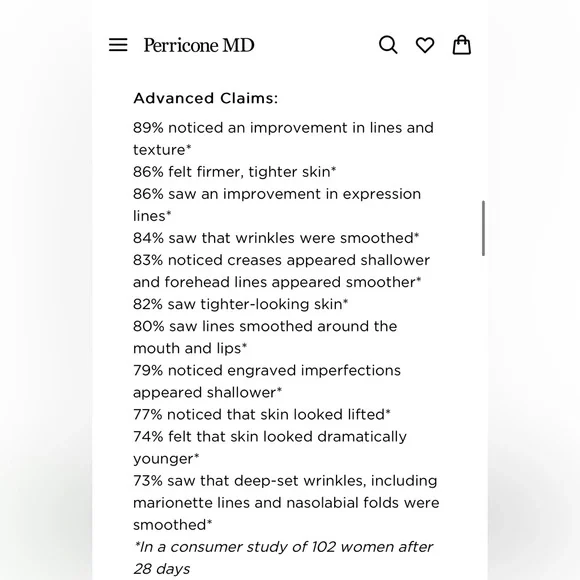Click the 77% skin looked lifted claim

262,415
